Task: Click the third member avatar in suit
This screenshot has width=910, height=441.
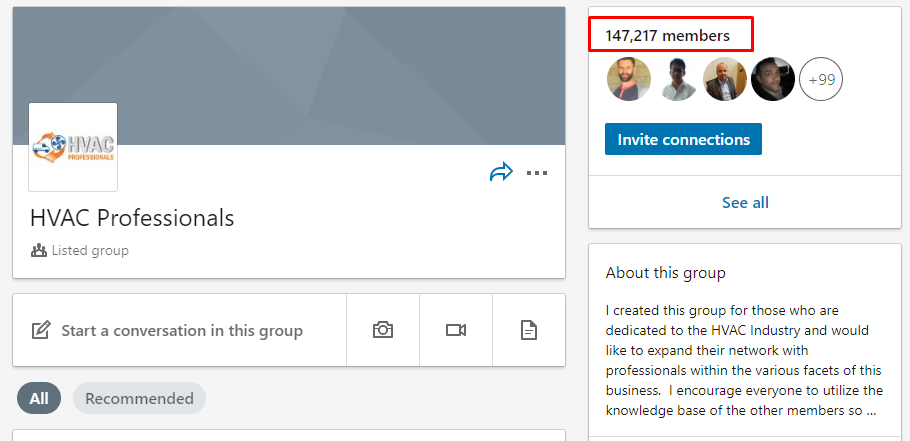Action: click(x=725, y=79)
